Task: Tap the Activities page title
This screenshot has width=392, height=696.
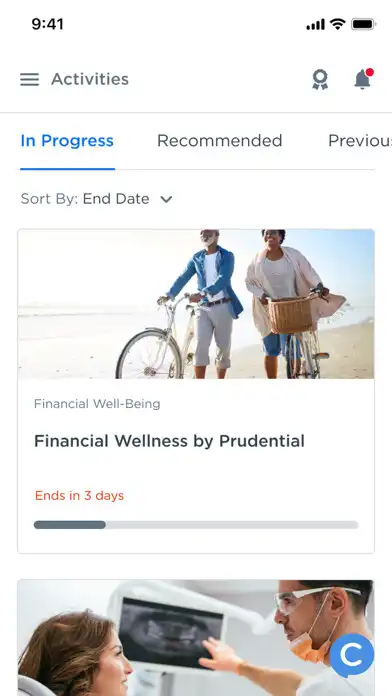Action: point(90,79)
